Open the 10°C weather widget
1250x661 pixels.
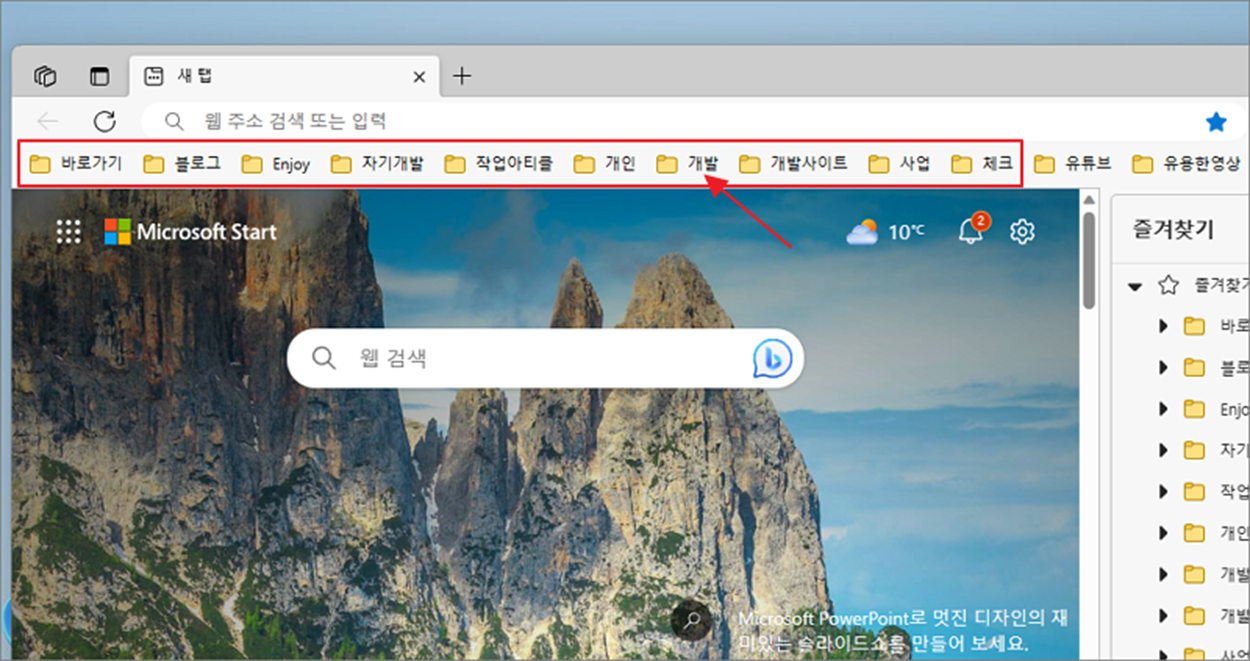885,232
